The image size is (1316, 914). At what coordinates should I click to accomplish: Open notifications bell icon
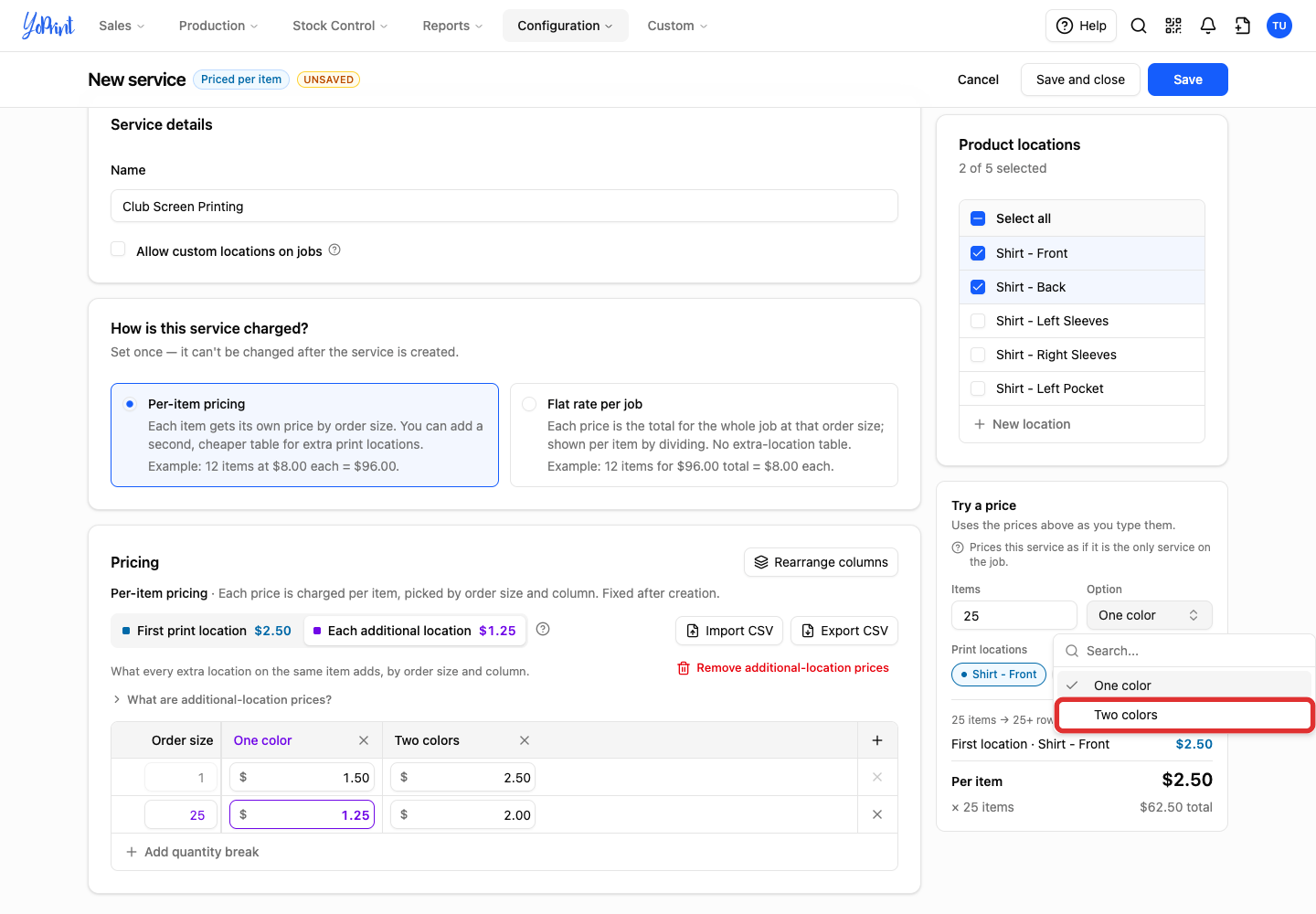pos(1208,26)
